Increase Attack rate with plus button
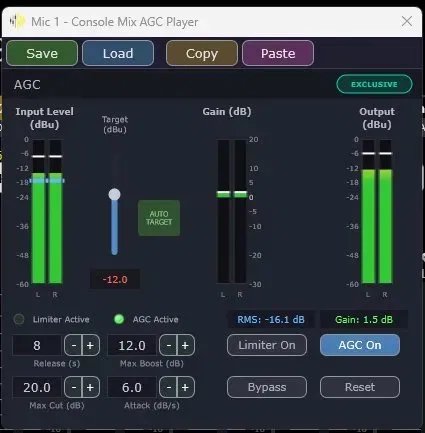The width and height of the screenshot is (425, 433). point(185,387)
